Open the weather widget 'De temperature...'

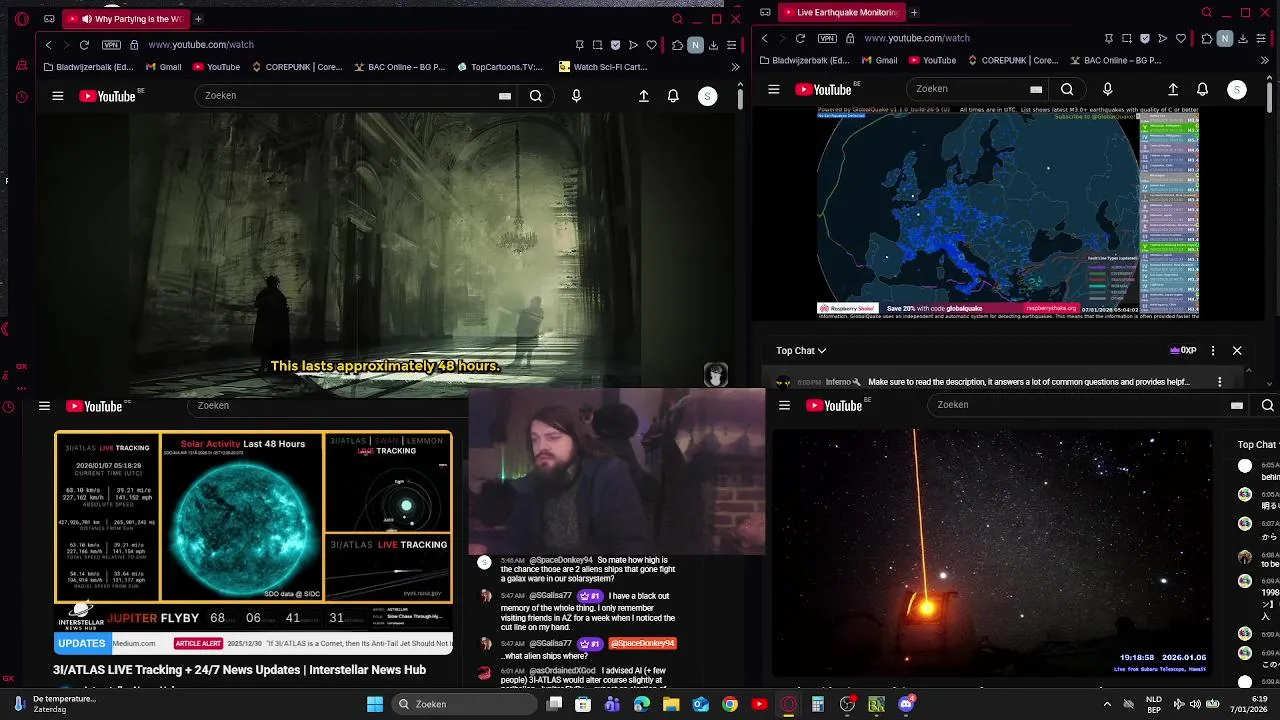point(55,704)
